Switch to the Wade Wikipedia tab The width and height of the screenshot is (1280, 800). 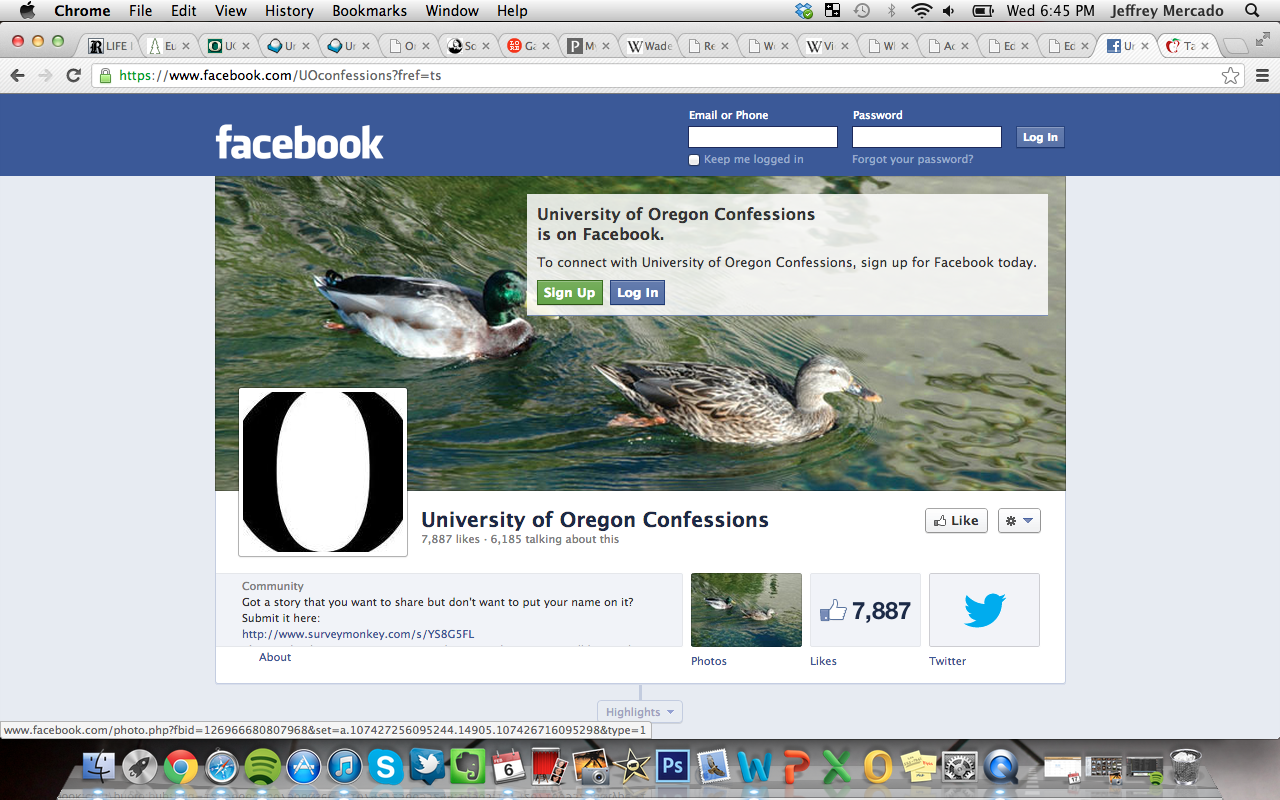tap(648, 46)
